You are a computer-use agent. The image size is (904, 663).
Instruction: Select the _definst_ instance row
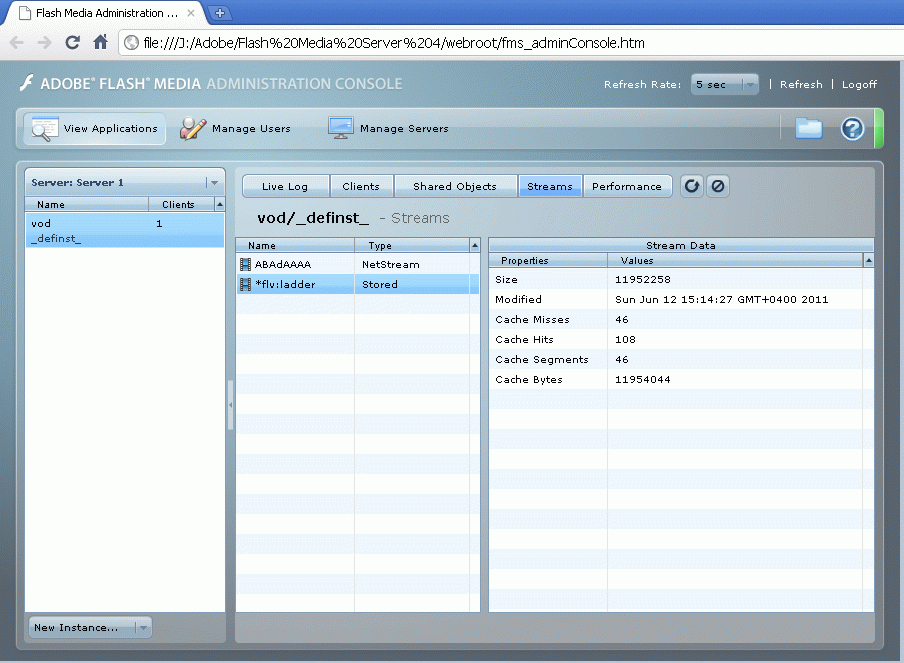[125, 239]
